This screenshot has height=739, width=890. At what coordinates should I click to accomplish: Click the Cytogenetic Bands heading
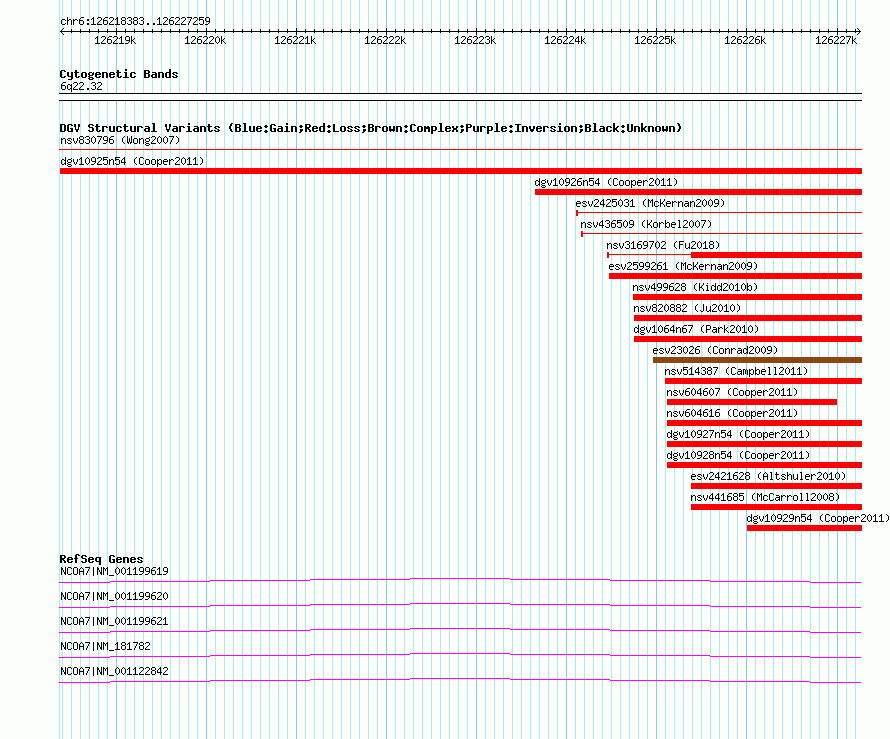(x=119, y=74)
